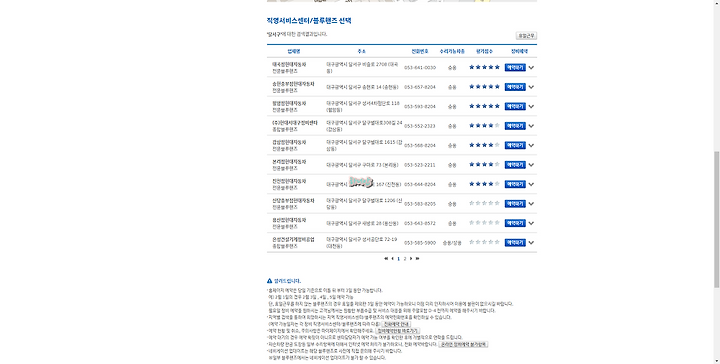Viewport: 720px width, 364px height.
Task: Expand details for row 053-643-8572
Action: tap(531, 223)
